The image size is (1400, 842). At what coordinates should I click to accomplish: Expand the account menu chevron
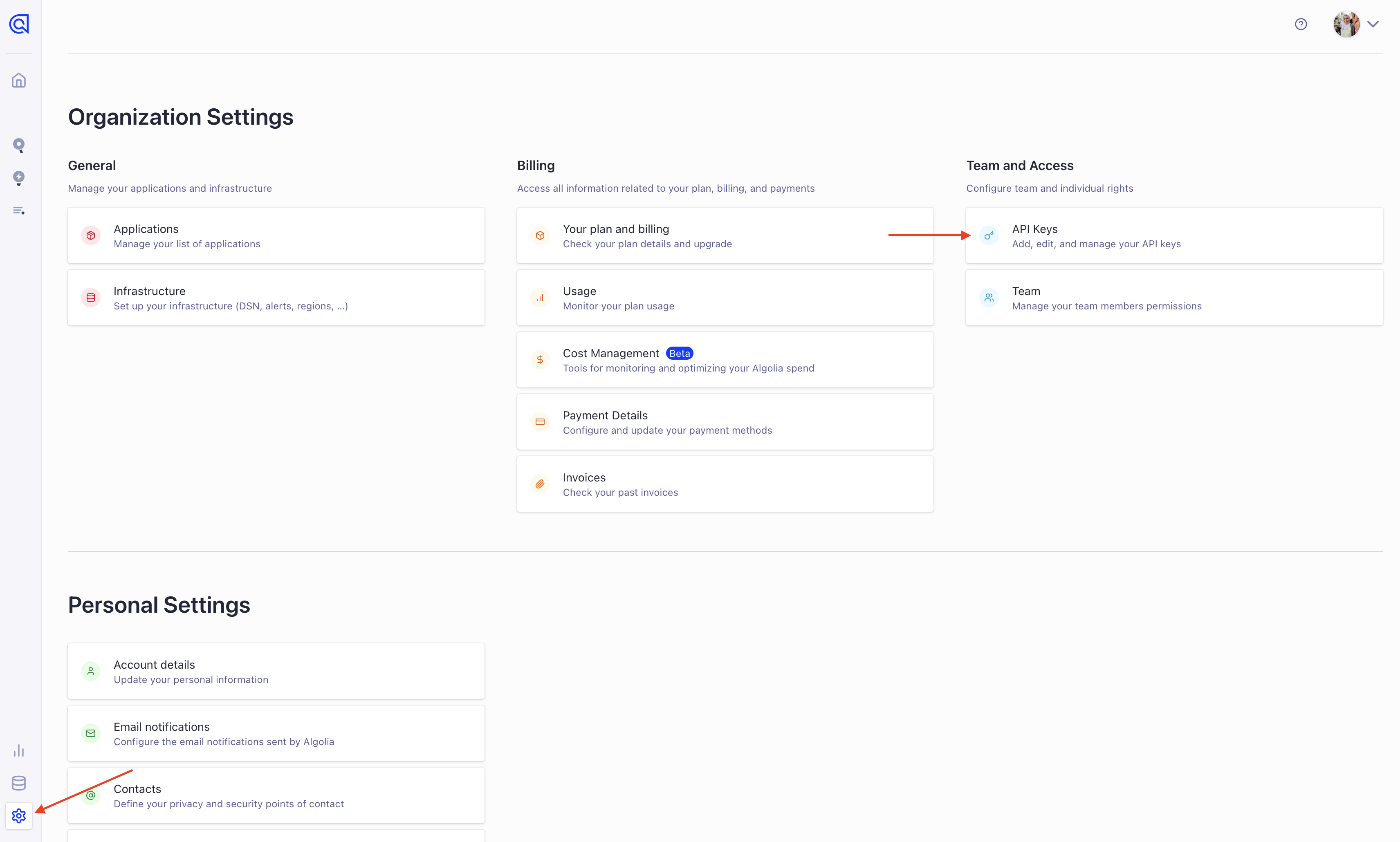(x=1374, y=24)
